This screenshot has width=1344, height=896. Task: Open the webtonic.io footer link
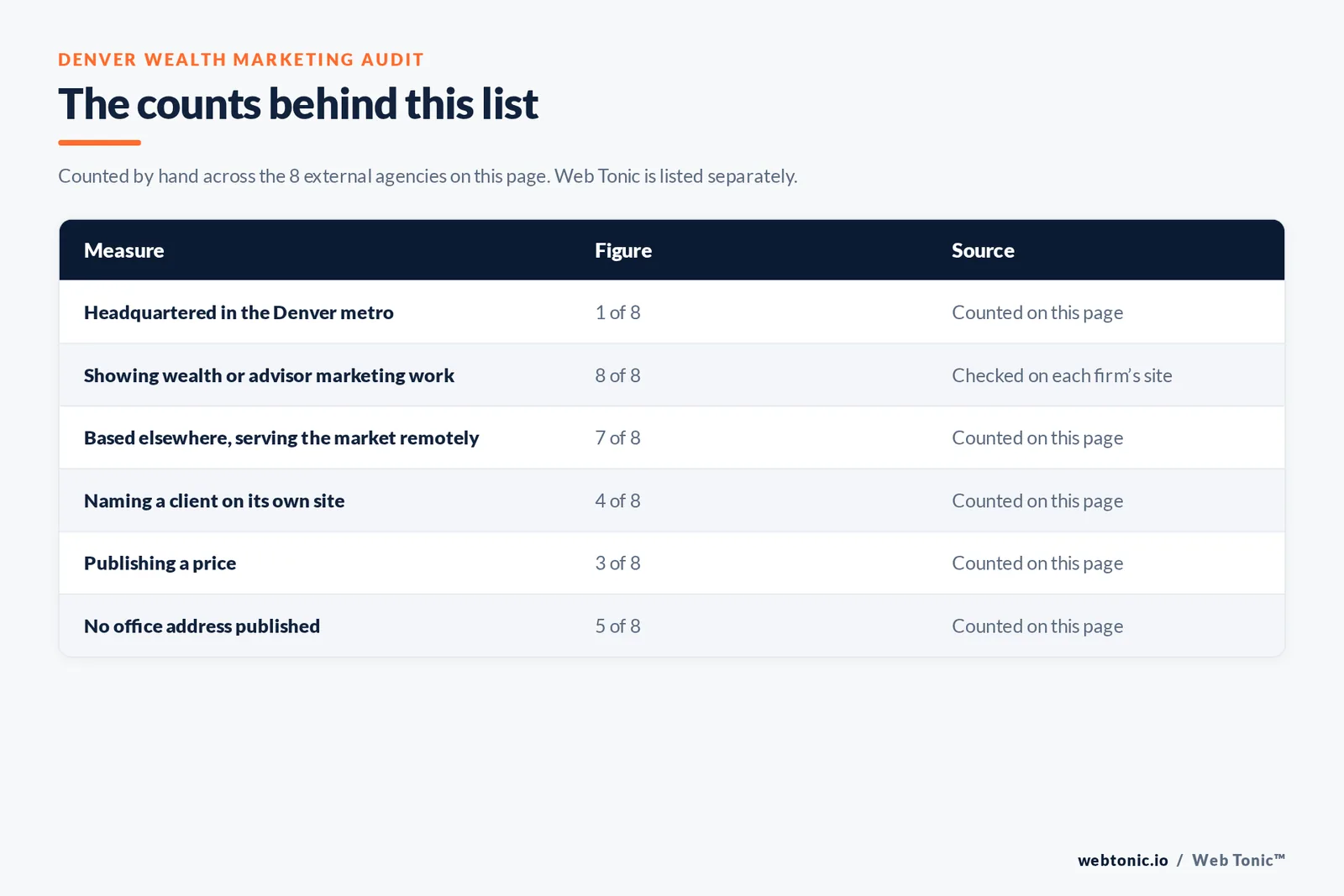click(1123, 860)
